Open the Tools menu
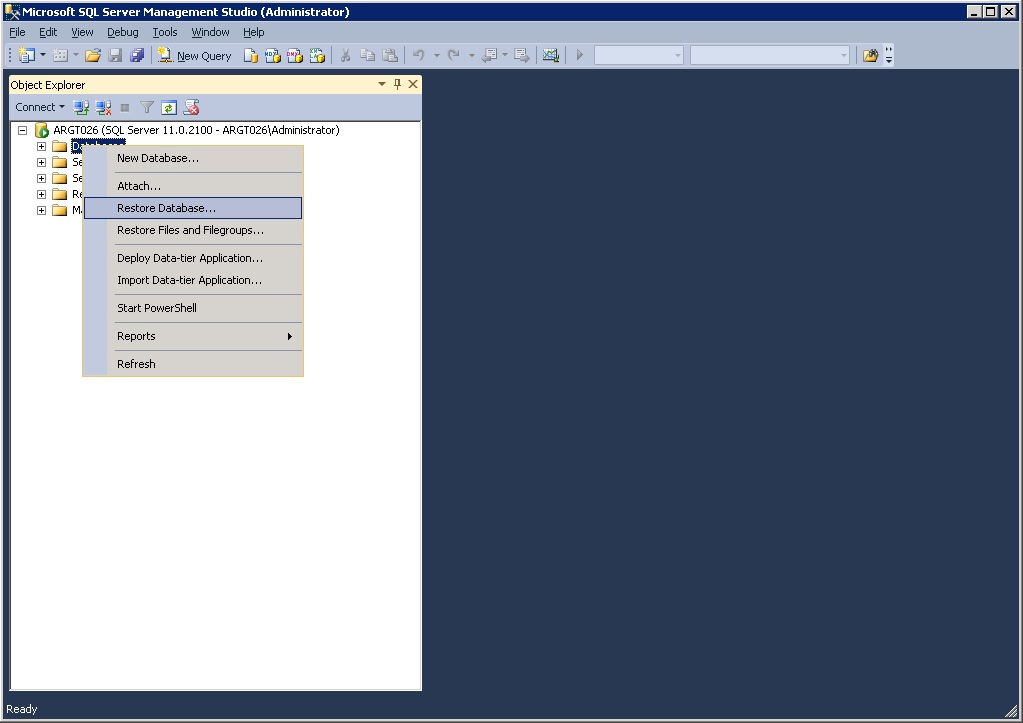 point(164,32)
